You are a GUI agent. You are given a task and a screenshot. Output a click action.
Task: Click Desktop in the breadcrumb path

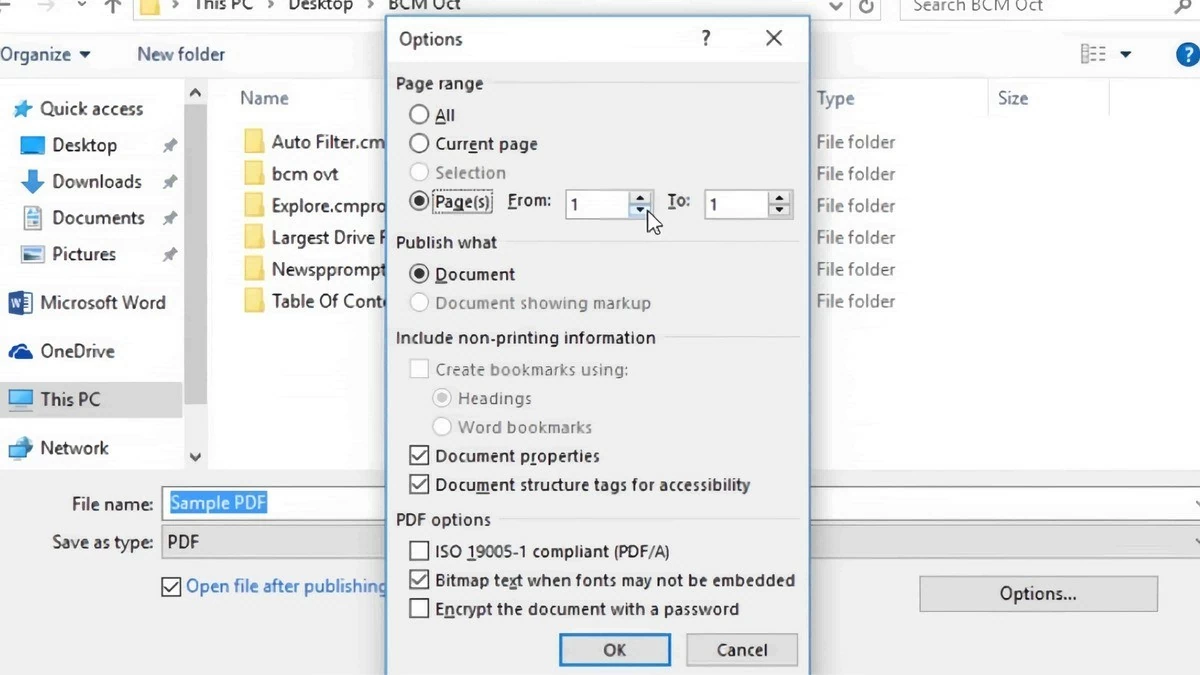click(x=320, y=7)
